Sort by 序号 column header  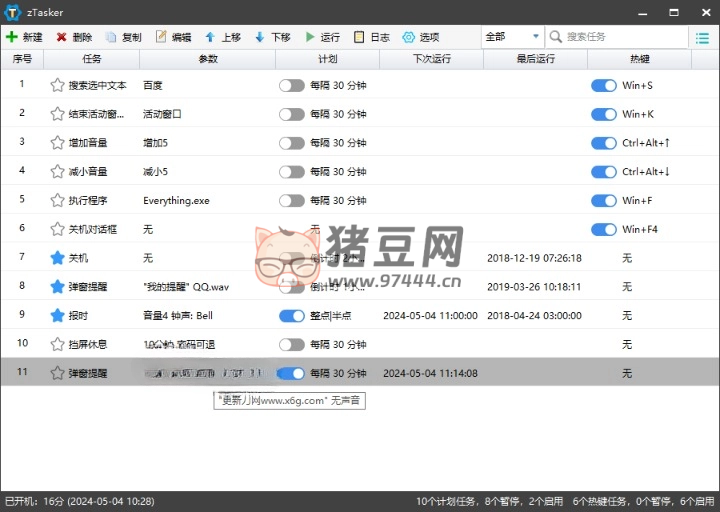pyautogui.click(x=22, y=59)
